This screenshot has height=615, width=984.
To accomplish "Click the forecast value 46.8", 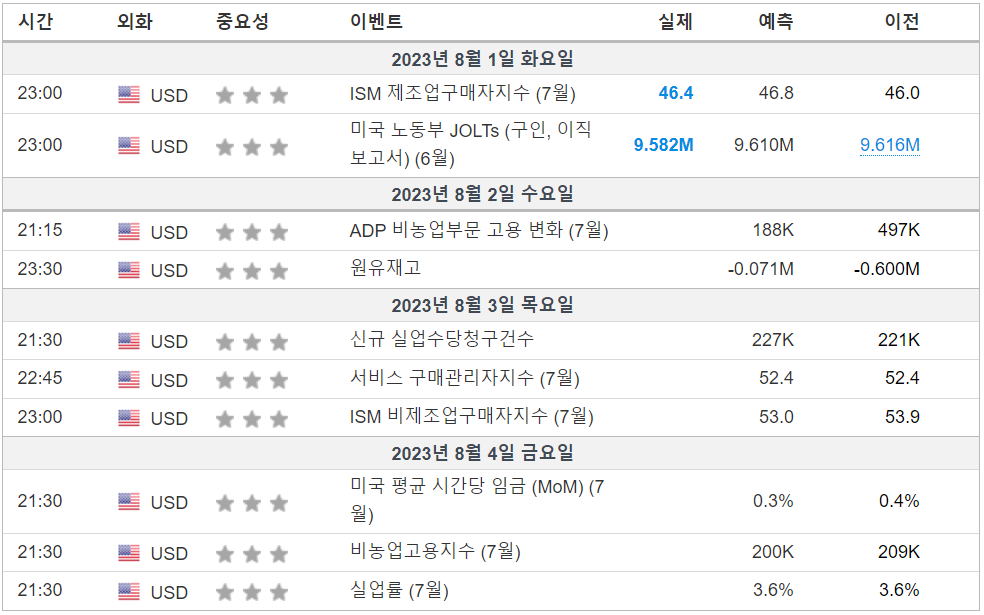I will (x=776, y=93).
